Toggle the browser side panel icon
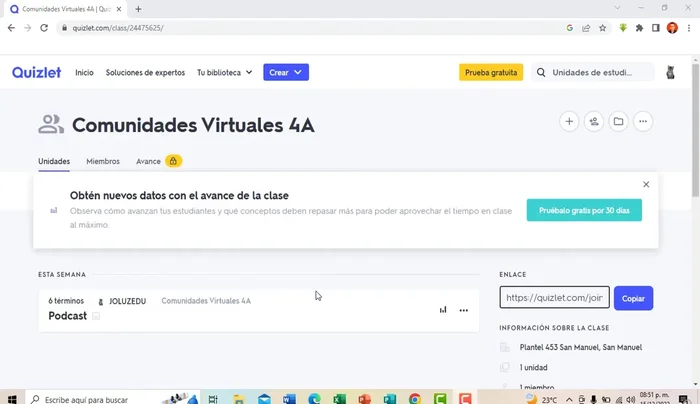Viewport: 700px width, 404px height. (655, 28)
